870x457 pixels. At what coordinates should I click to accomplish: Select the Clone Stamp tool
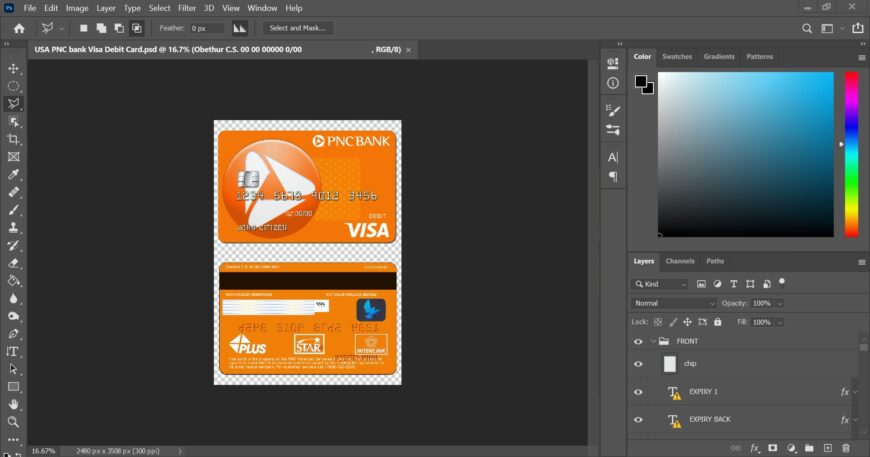point(13,227)
